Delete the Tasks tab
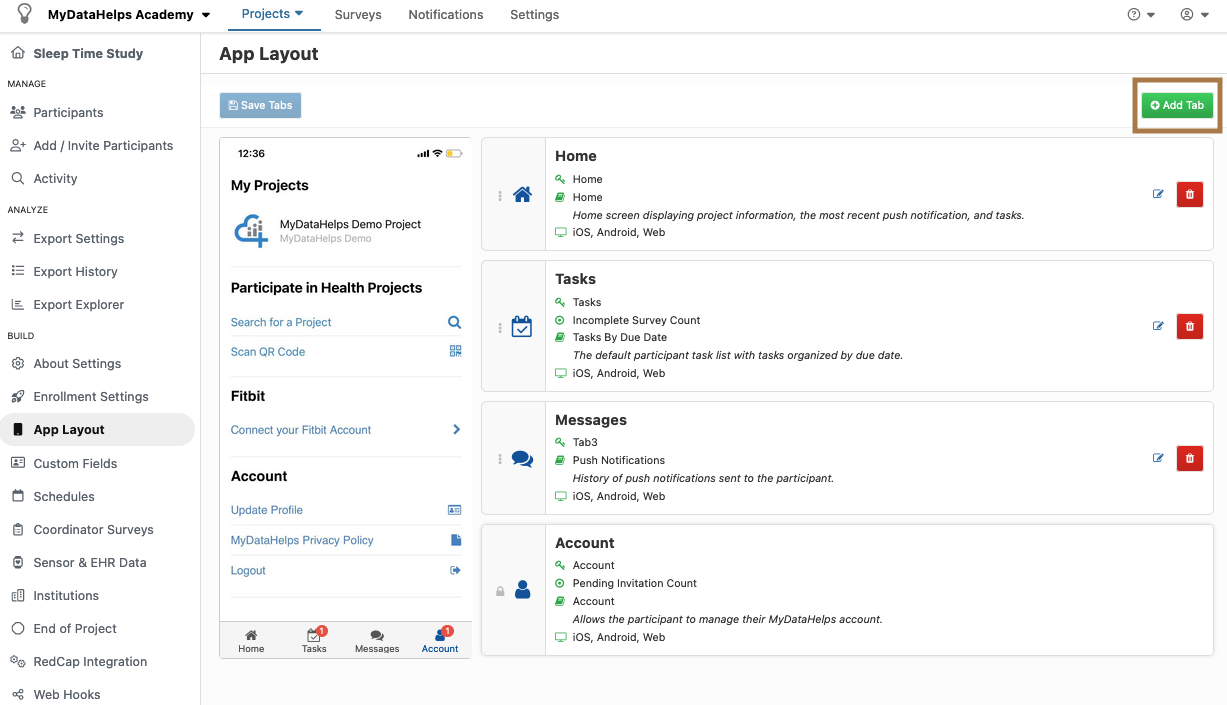The width and height of the screenshot is (1227, 705). 1190,326
